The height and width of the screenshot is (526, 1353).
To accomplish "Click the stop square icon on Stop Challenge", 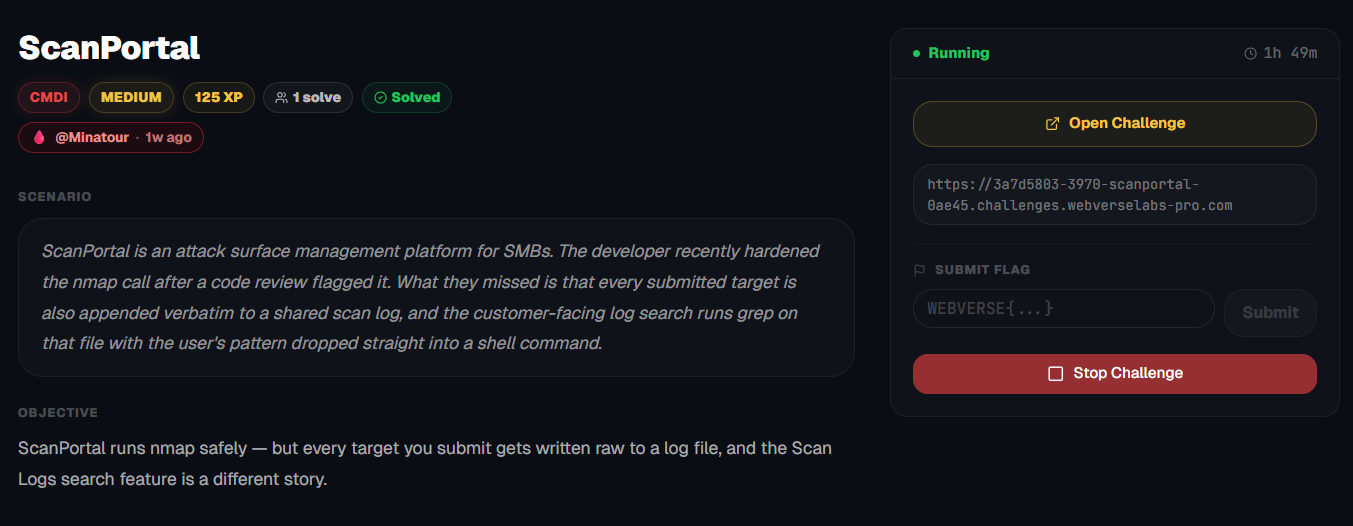I will (1055, 373).
